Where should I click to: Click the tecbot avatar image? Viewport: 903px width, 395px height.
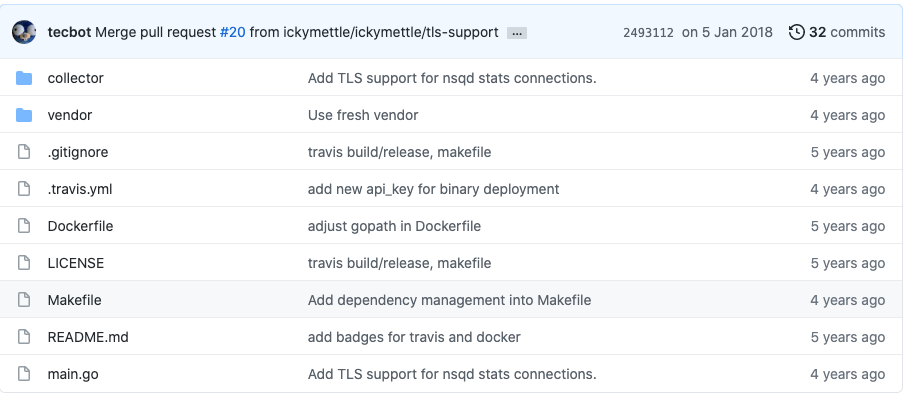pos(24,32)
